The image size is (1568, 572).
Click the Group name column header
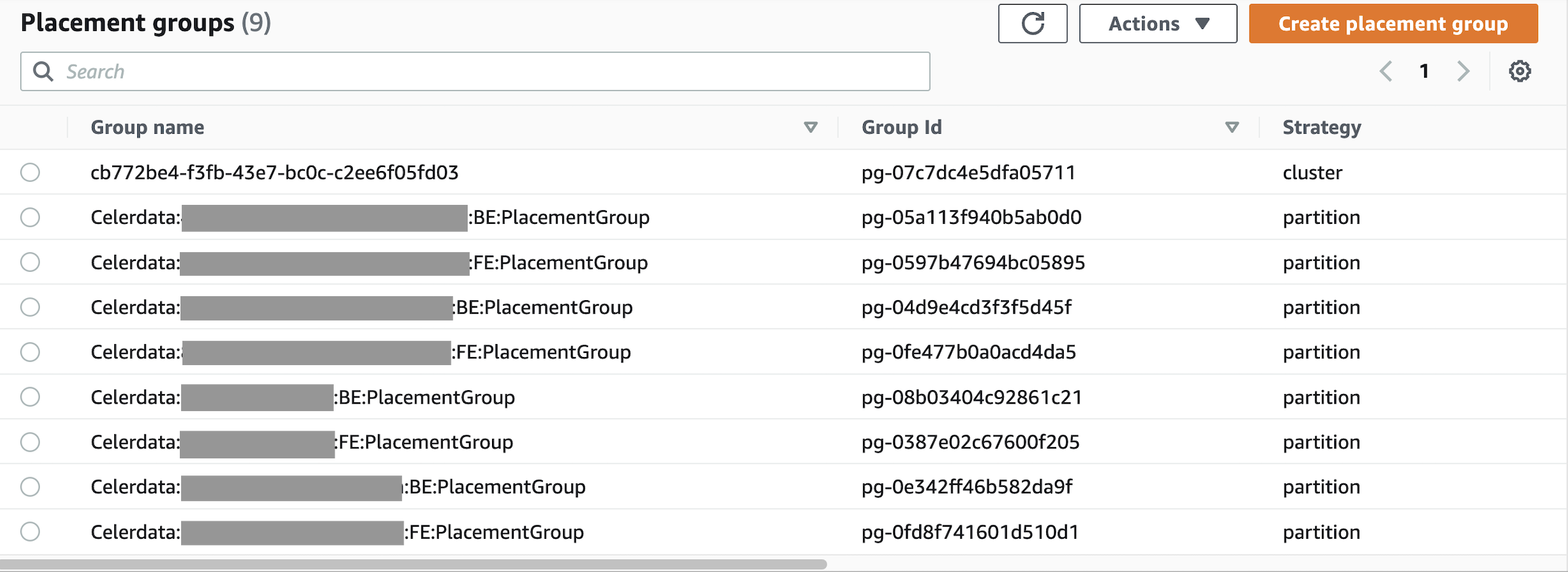tap(147, 127)
